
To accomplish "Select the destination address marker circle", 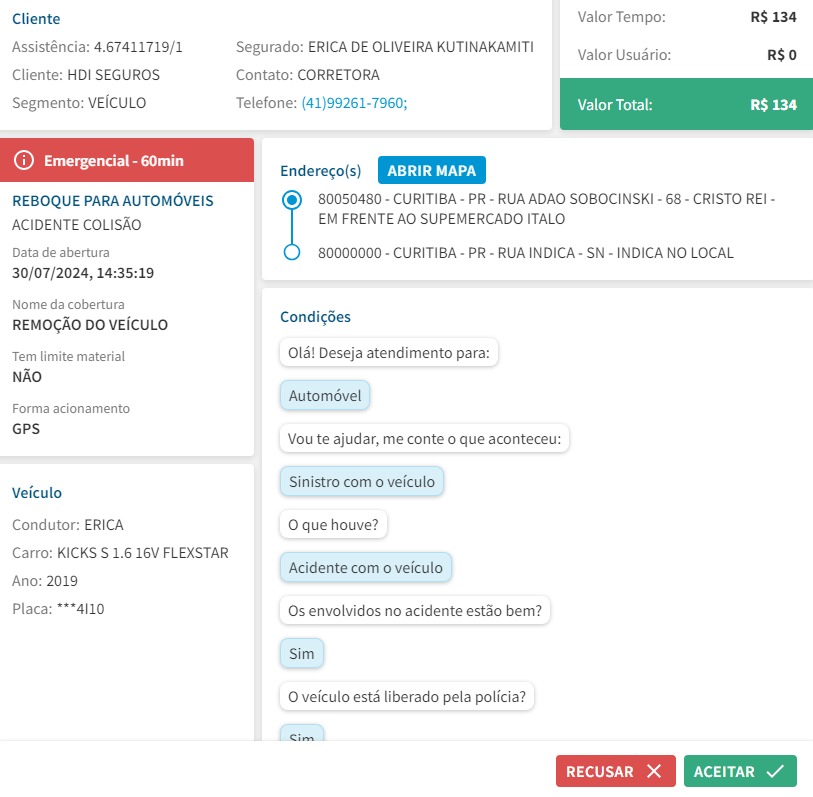I will tap(292, 253).
